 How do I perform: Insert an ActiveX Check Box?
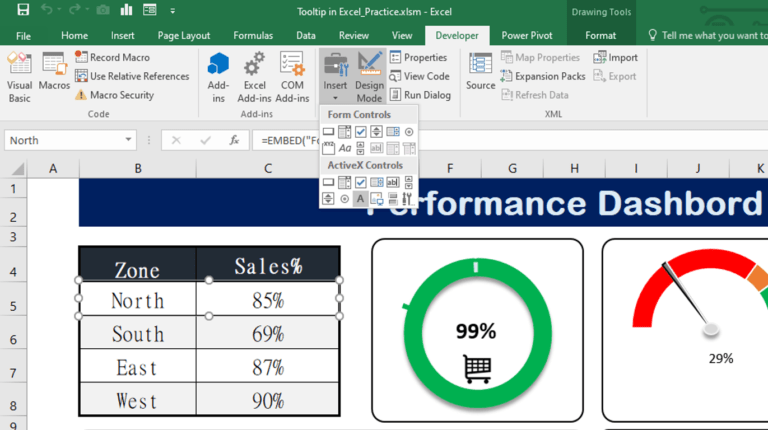coord(360,182)
